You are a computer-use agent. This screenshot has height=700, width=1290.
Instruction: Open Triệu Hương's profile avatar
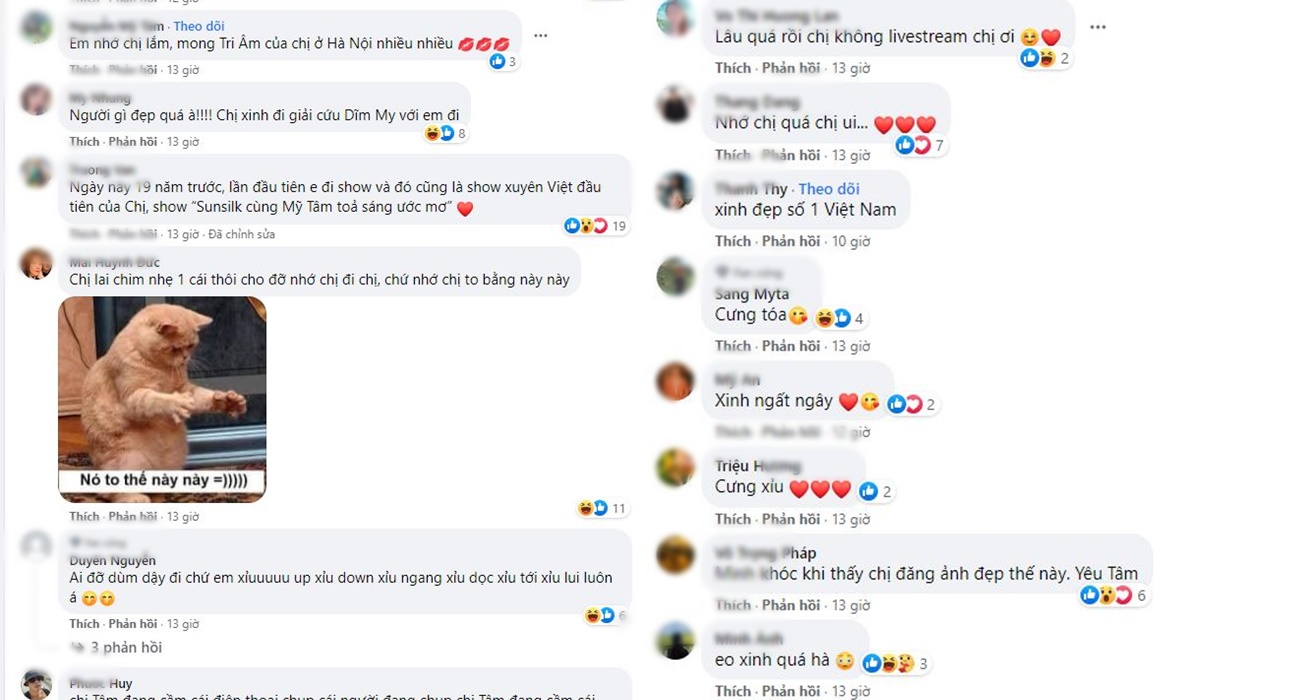pos(675,467)
